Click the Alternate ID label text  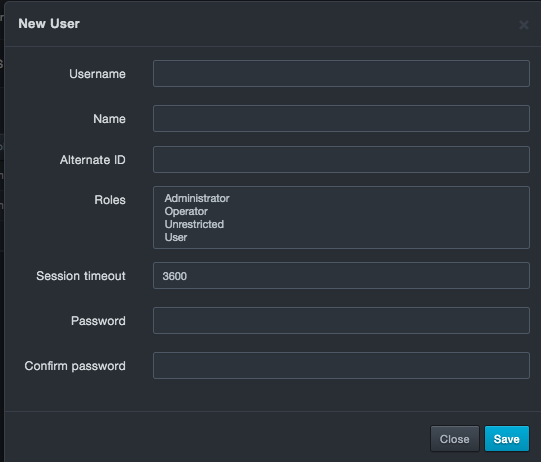click(92, 160)
